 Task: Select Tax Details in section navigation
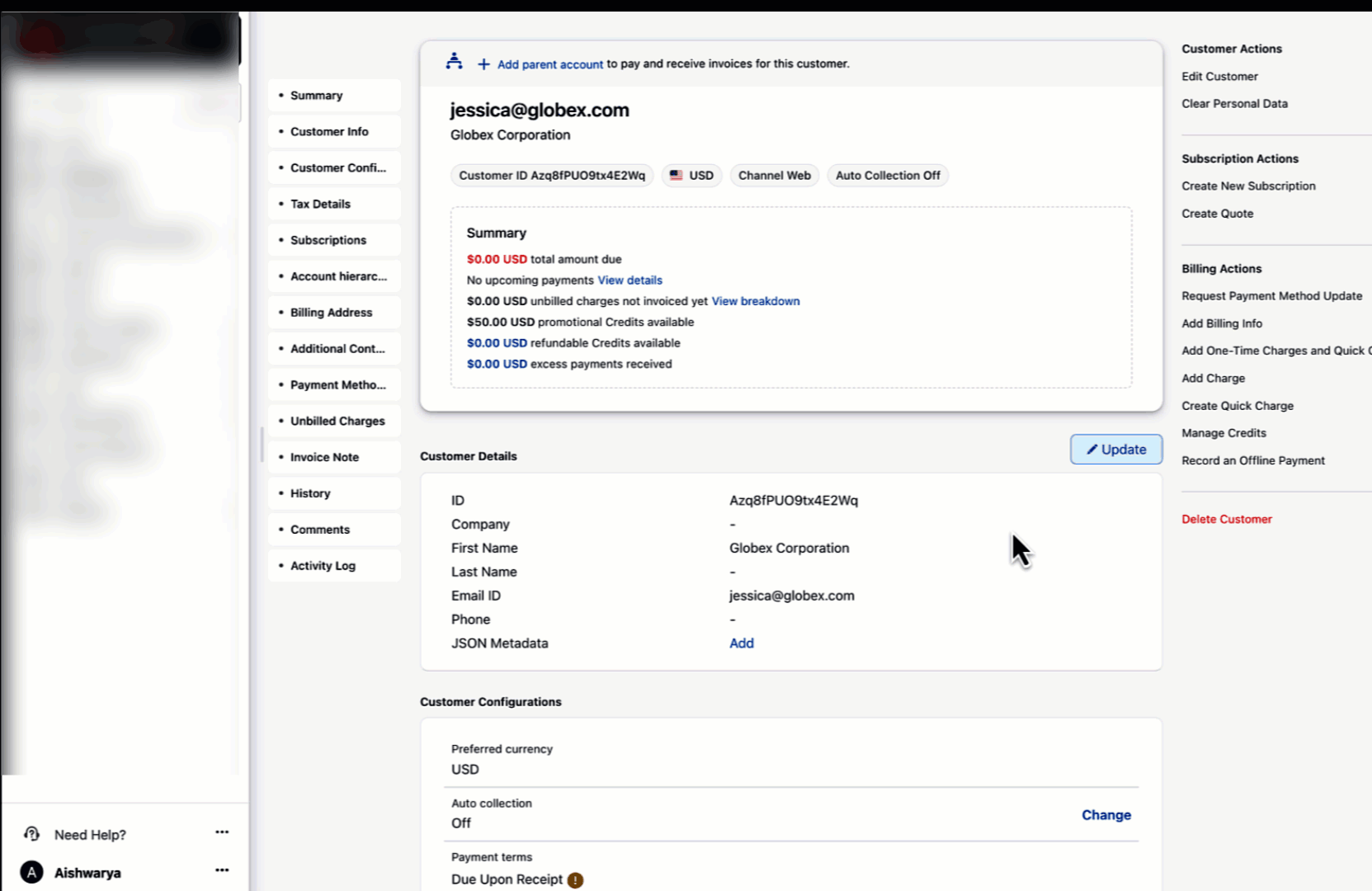(x=320, y=204)
